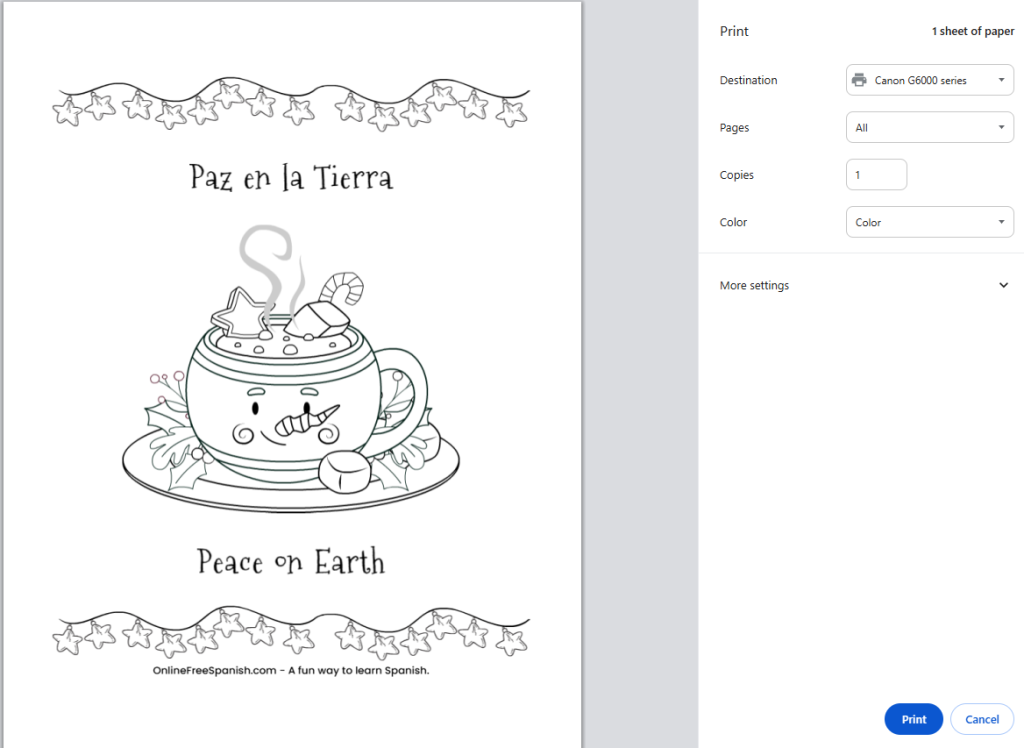Screen dimensions: 1024x748
Task: Click the 'Peace on Earth' caption
Action: [x=290, y=561]
